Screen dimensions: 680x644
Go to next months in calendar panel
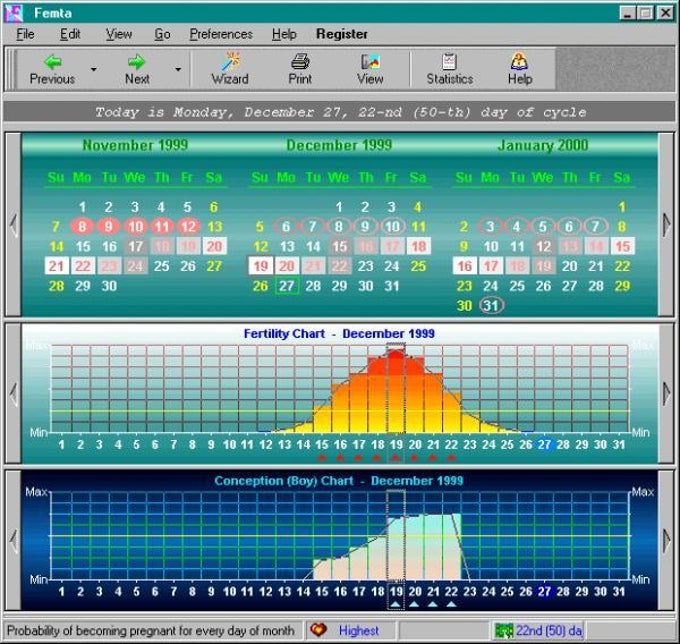[x=666, y=225]
